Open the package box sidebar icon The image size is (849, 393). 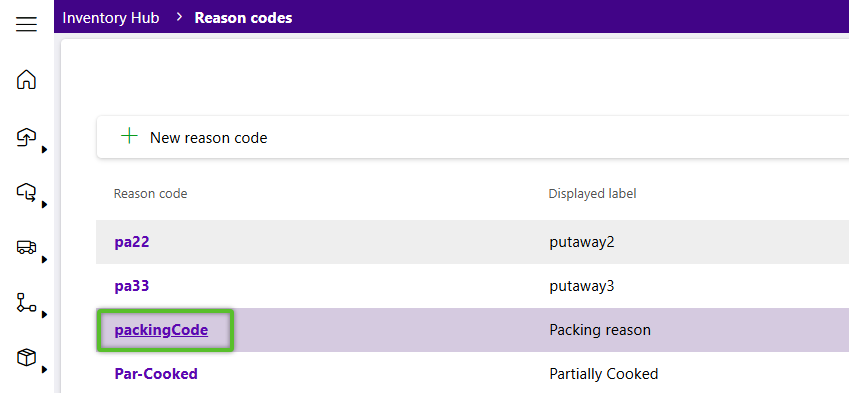coord(27,358)
